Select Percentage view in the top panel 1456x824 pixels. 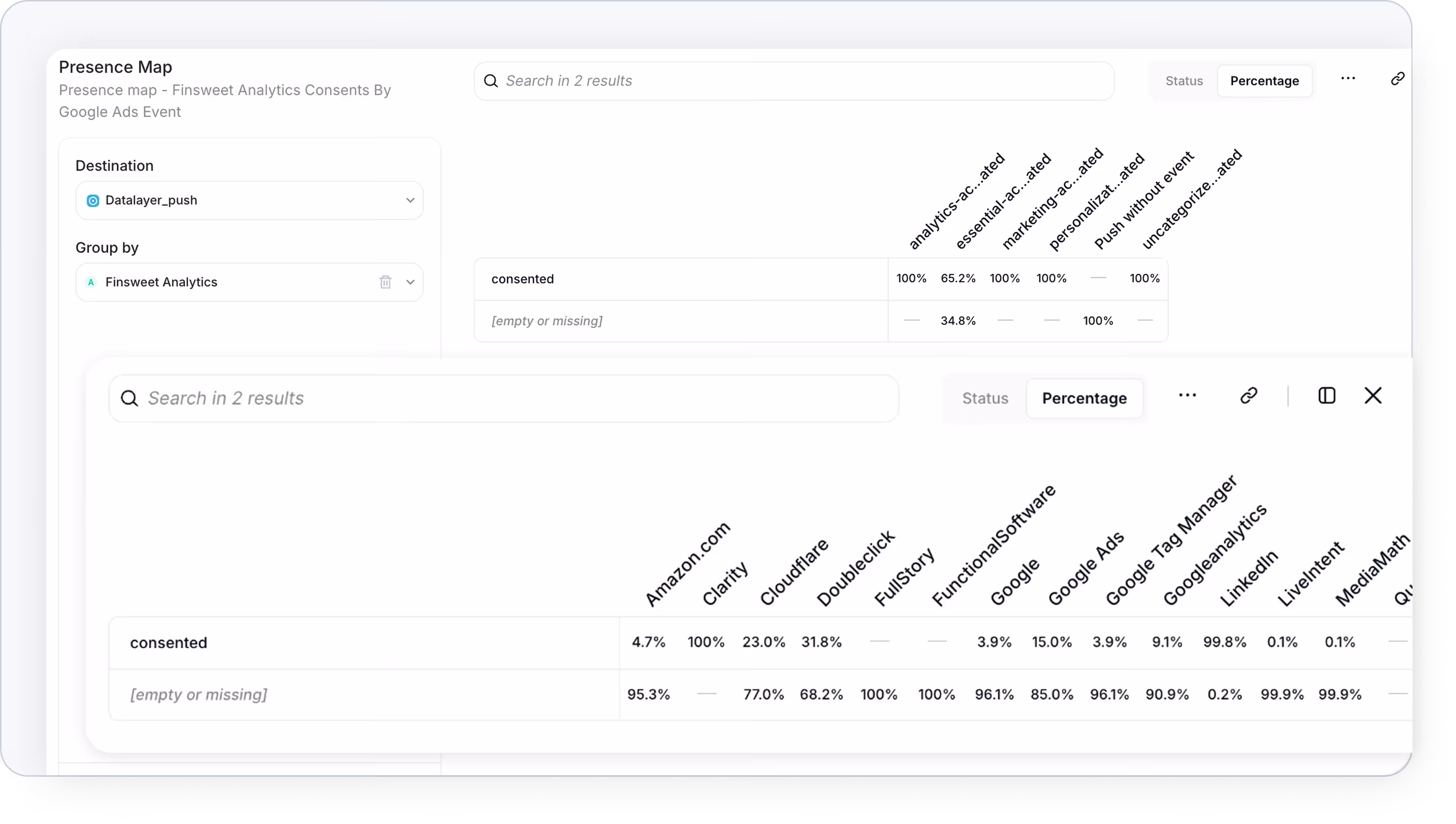1264,81
